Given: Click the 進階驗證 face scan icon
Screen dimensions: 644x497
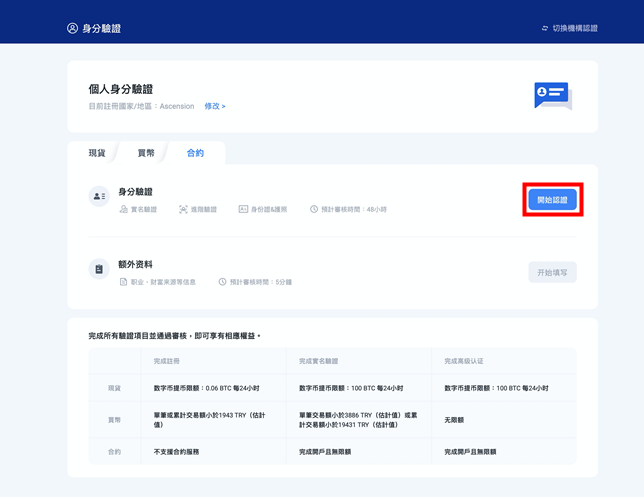Looking at the screenshot, I should (183, 210).
